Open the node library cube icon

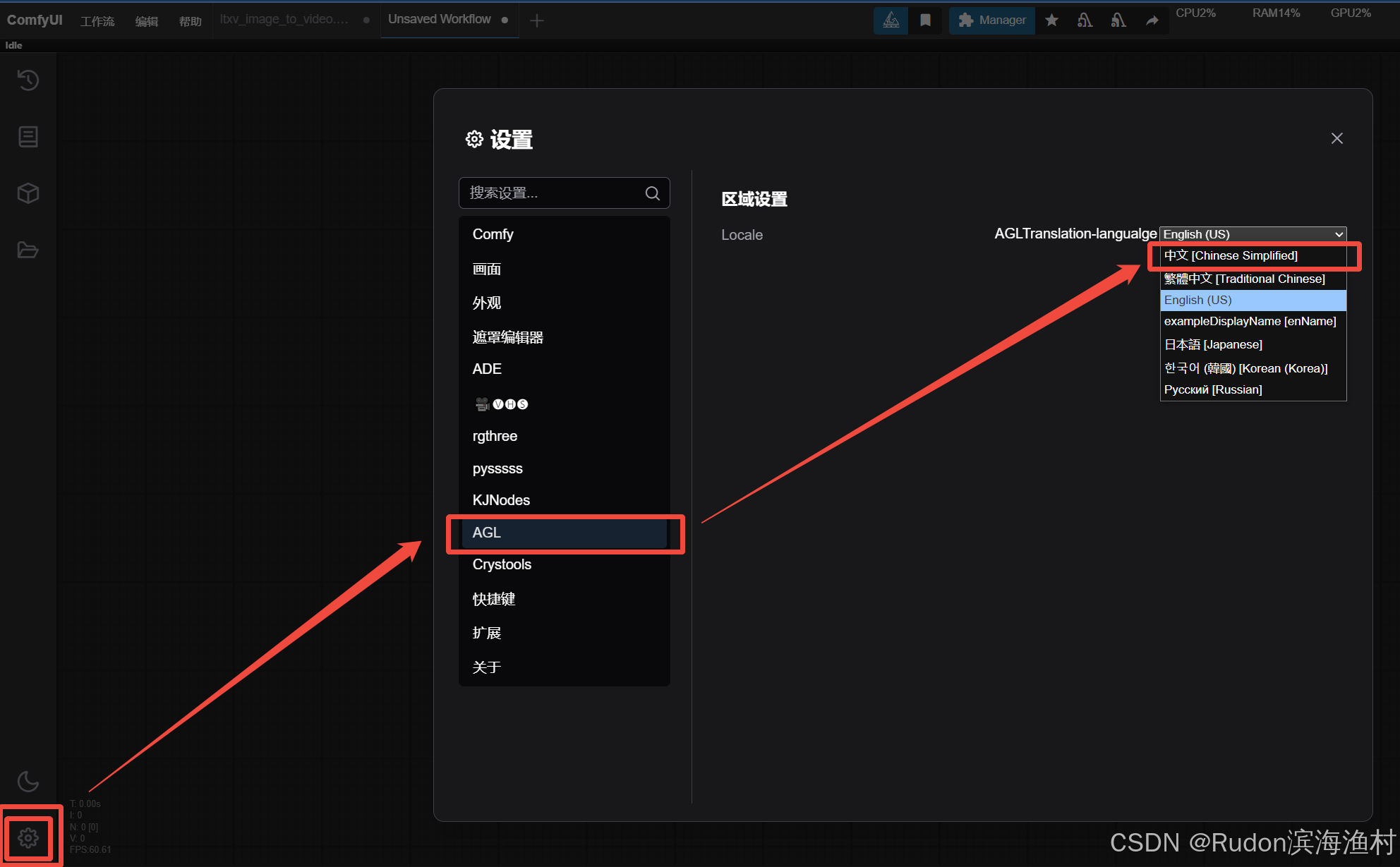pyautogui.click(x=28, y=193)
